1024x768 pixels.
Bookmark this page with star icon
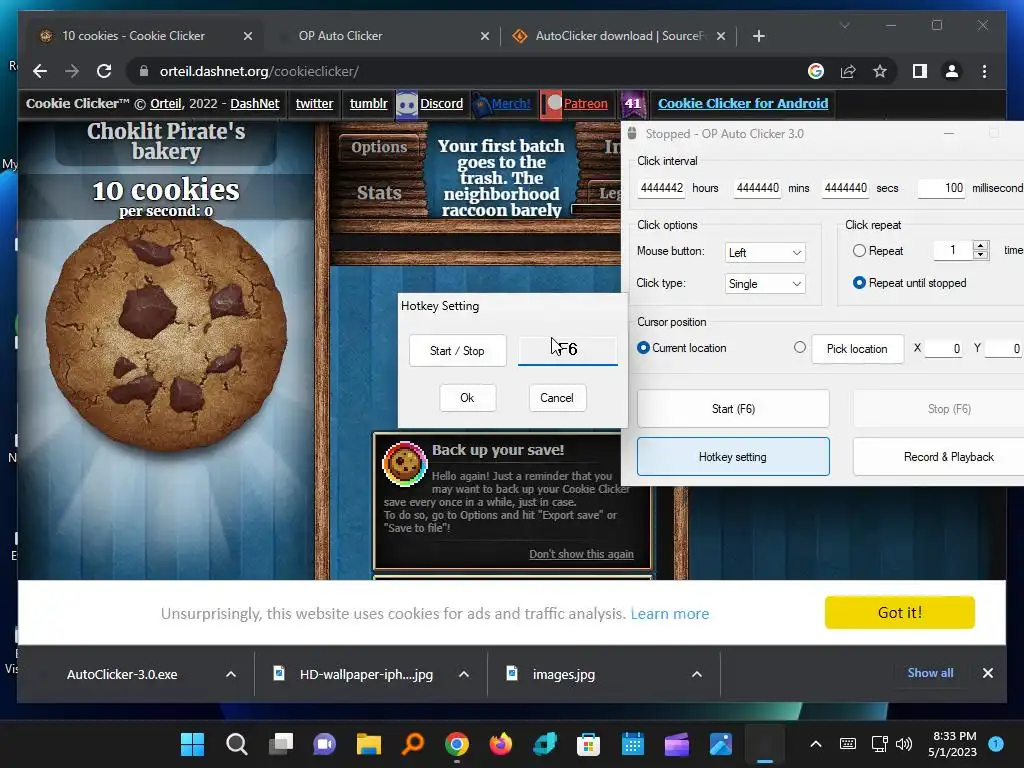point(880,71)
